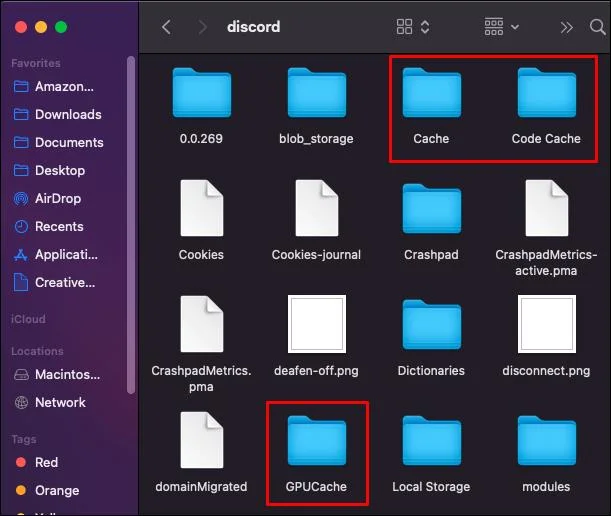Click the sidebar scrollbar

click(131, 225)
